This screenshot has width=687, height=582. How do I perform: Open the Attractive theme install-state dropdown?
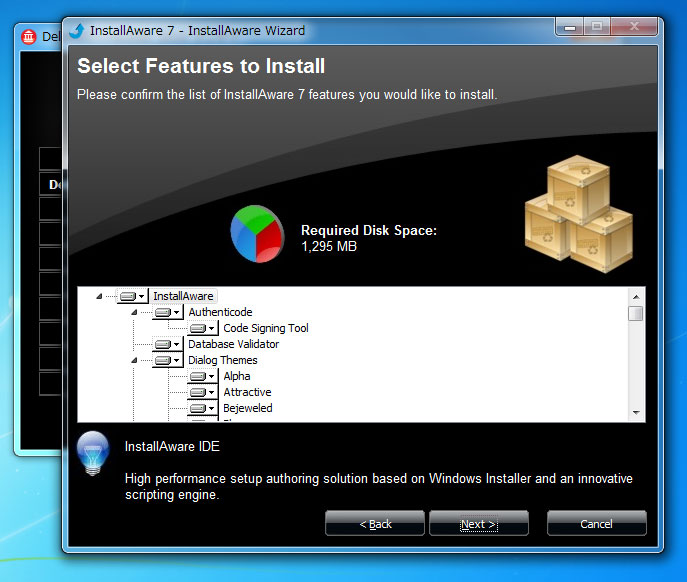coord(202,392)
